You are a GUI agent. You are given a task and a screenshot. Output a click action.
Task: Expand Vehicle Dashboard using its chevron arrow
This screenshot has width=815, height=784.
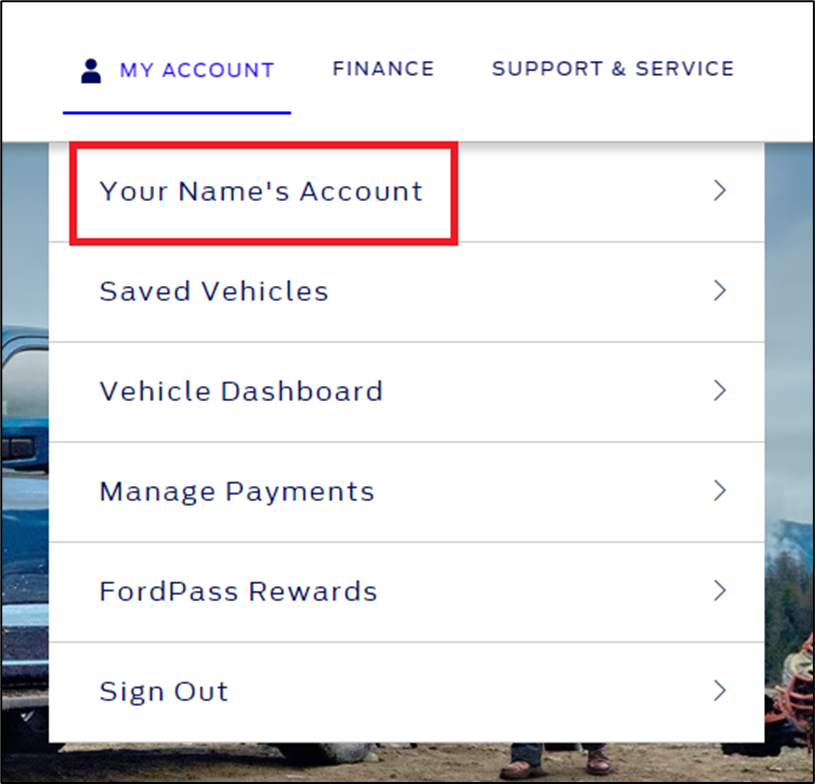(720, 391)
